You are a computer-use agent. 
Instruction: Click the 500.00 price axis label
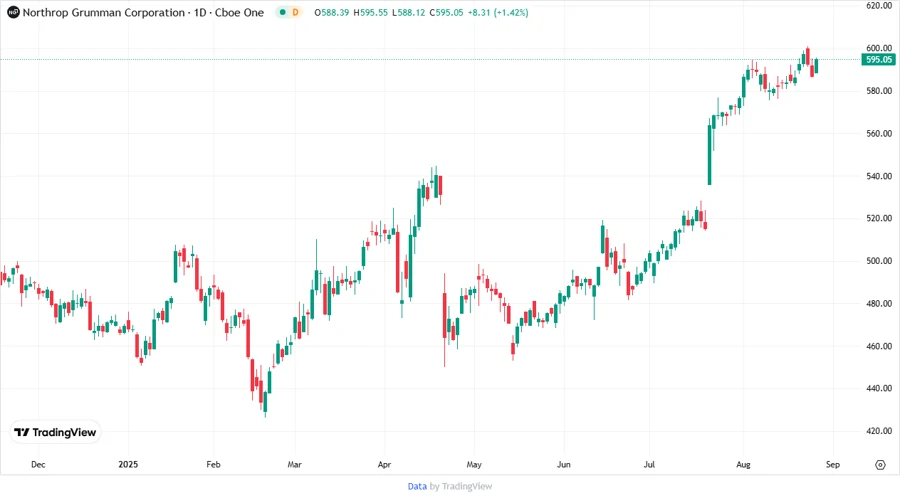click(879, 261)
